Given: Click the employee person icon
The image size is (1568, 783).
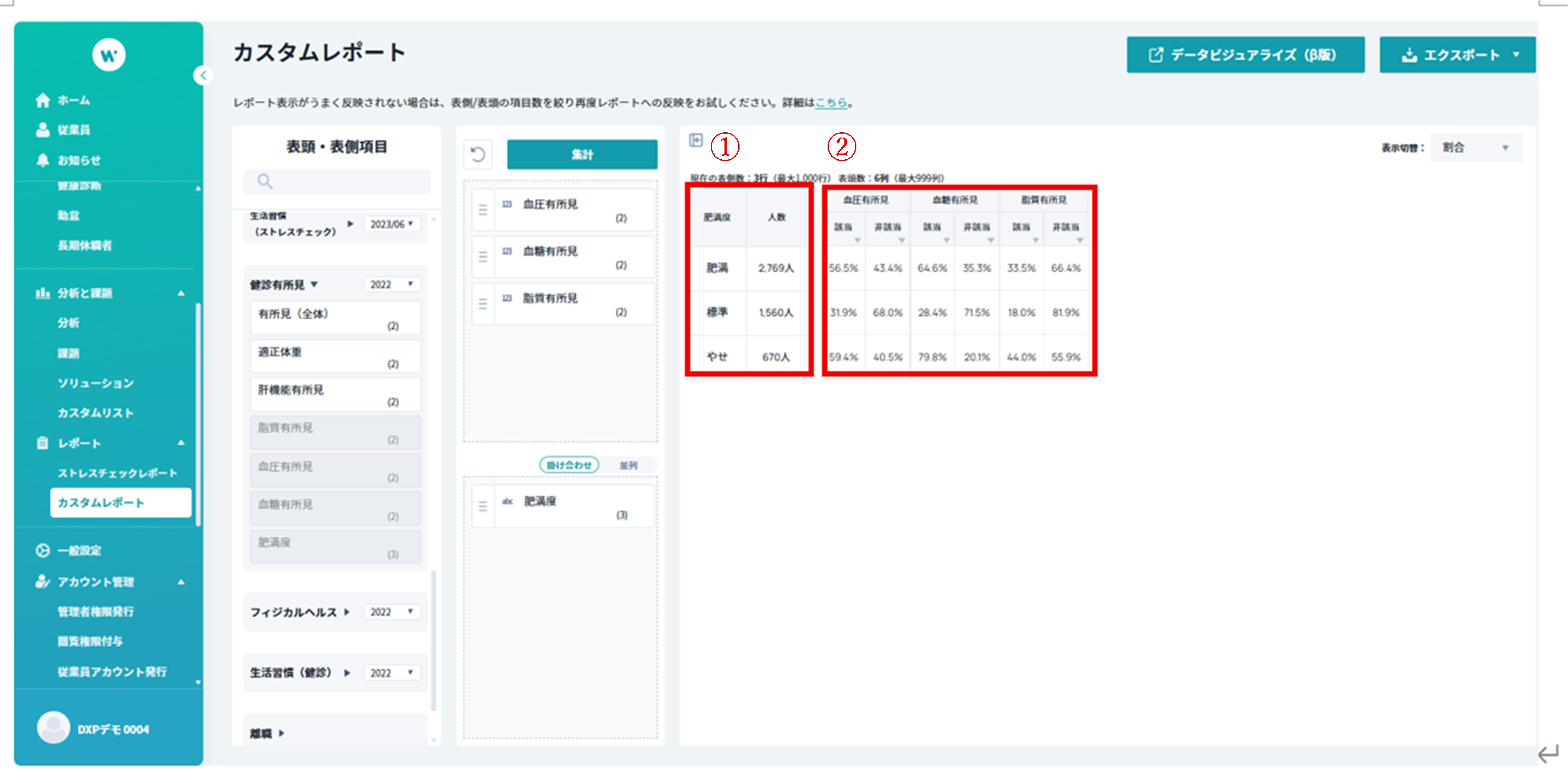Looking at the screenshot, I should 42,130.
